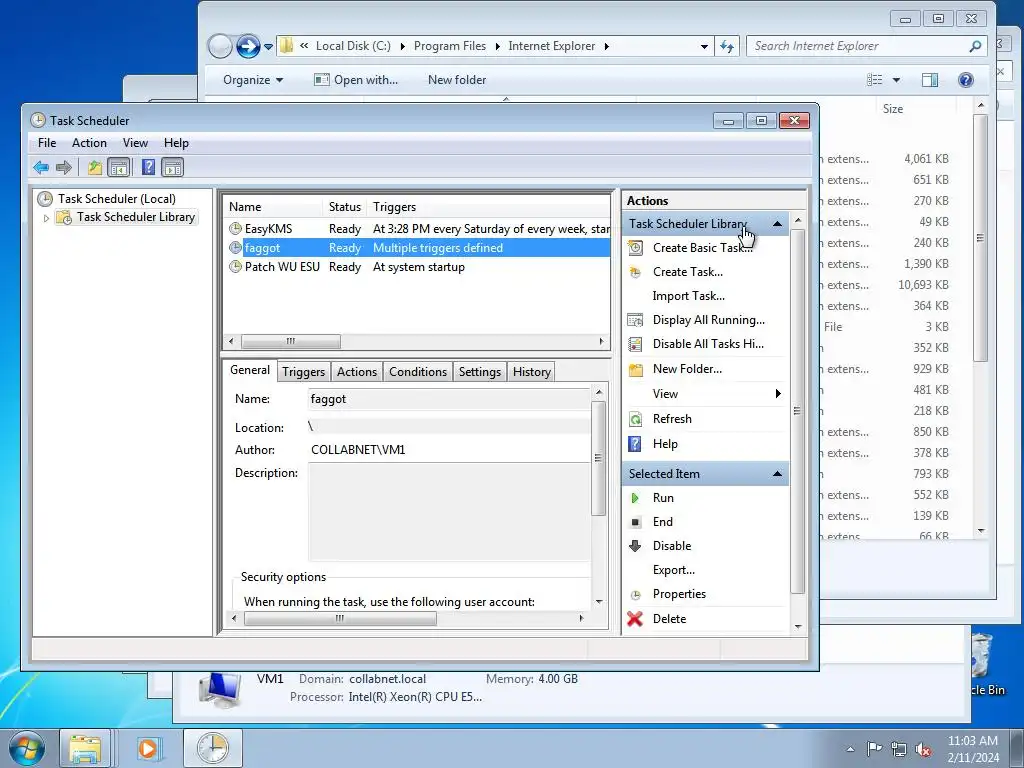
Task: Open the address bar history dropdown arrow
Action: pos(704,46)
